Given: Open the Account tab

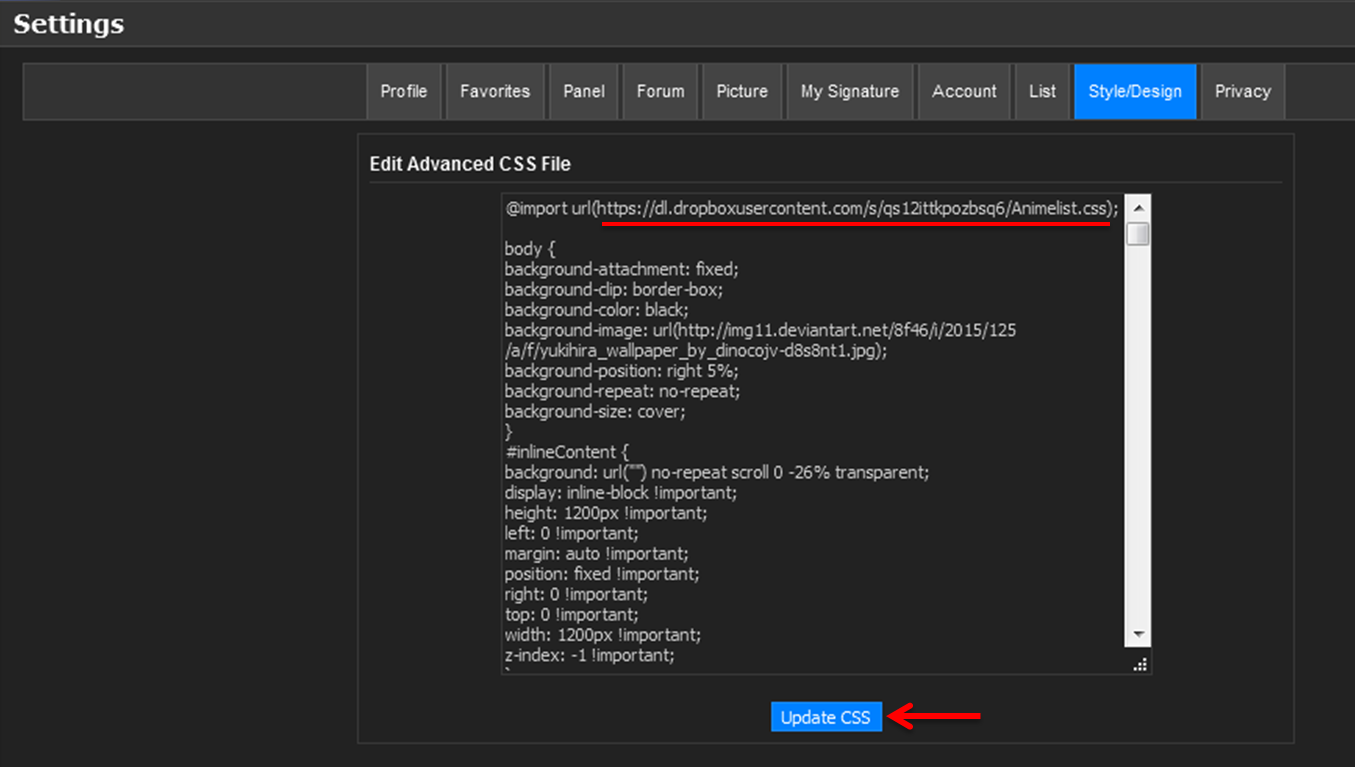Looking at the screenshot, I should tap(964, 91).
